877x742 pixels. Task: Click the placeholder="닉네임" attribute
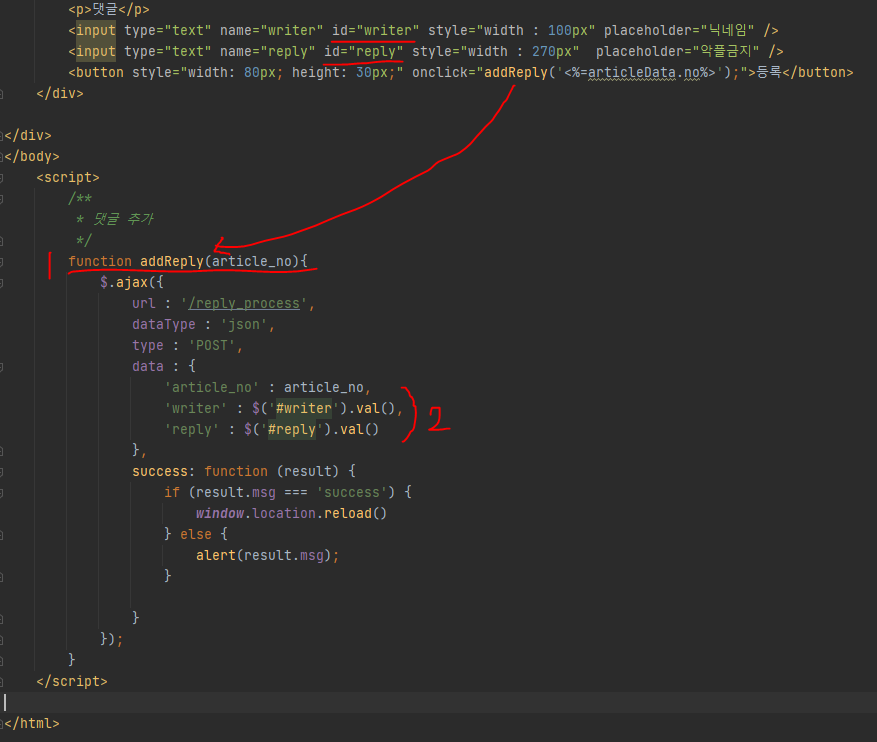tap(679, 30)
